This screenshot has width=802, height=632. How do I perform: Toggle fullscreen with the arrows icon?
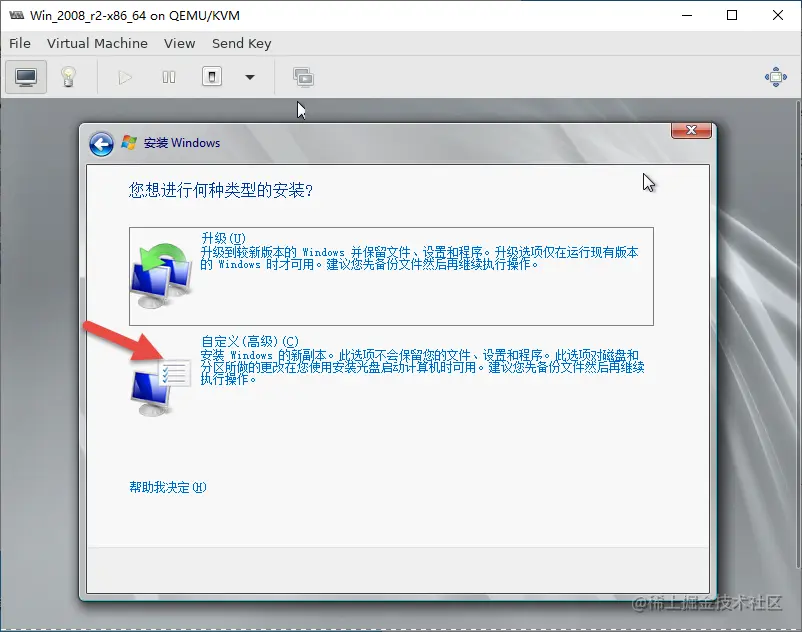point(776,77)
